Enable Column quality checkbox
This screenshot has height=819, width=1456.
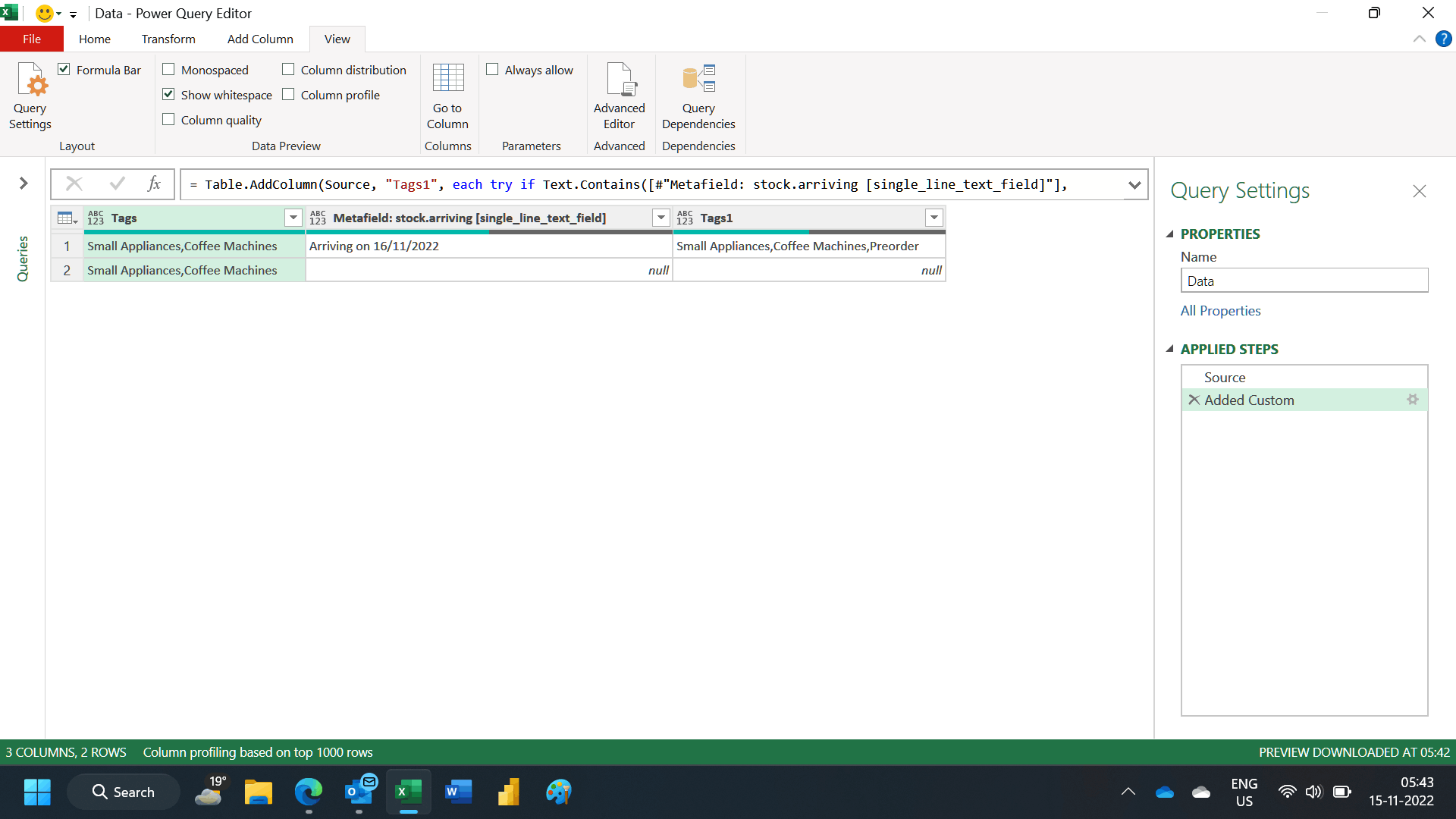click(168, 119)
